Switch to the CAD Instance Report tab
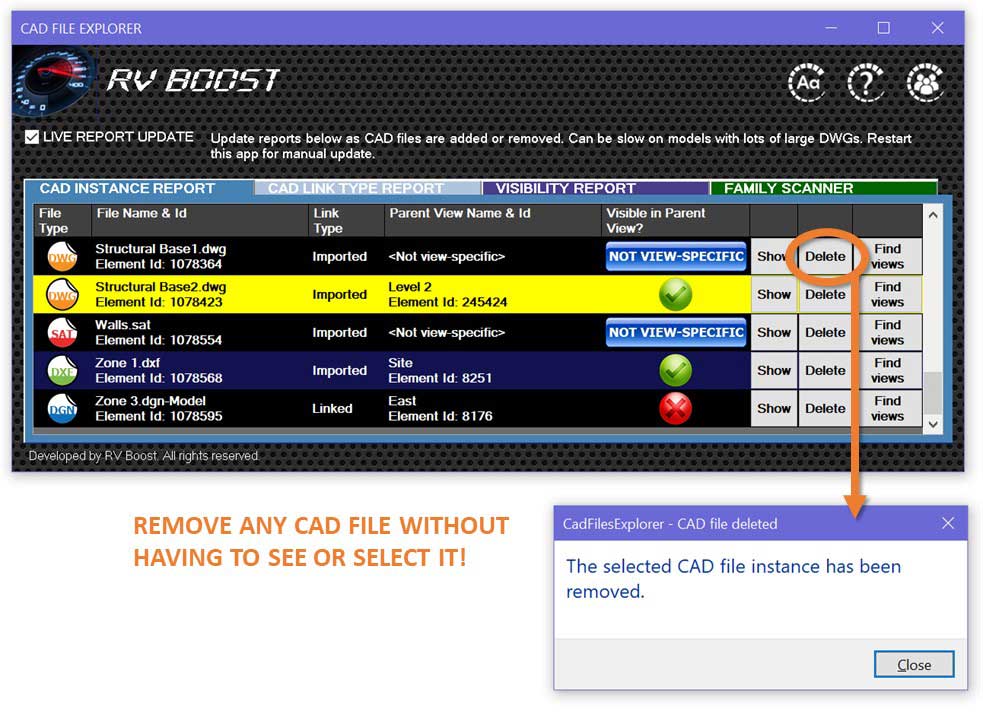 [139, 188]
